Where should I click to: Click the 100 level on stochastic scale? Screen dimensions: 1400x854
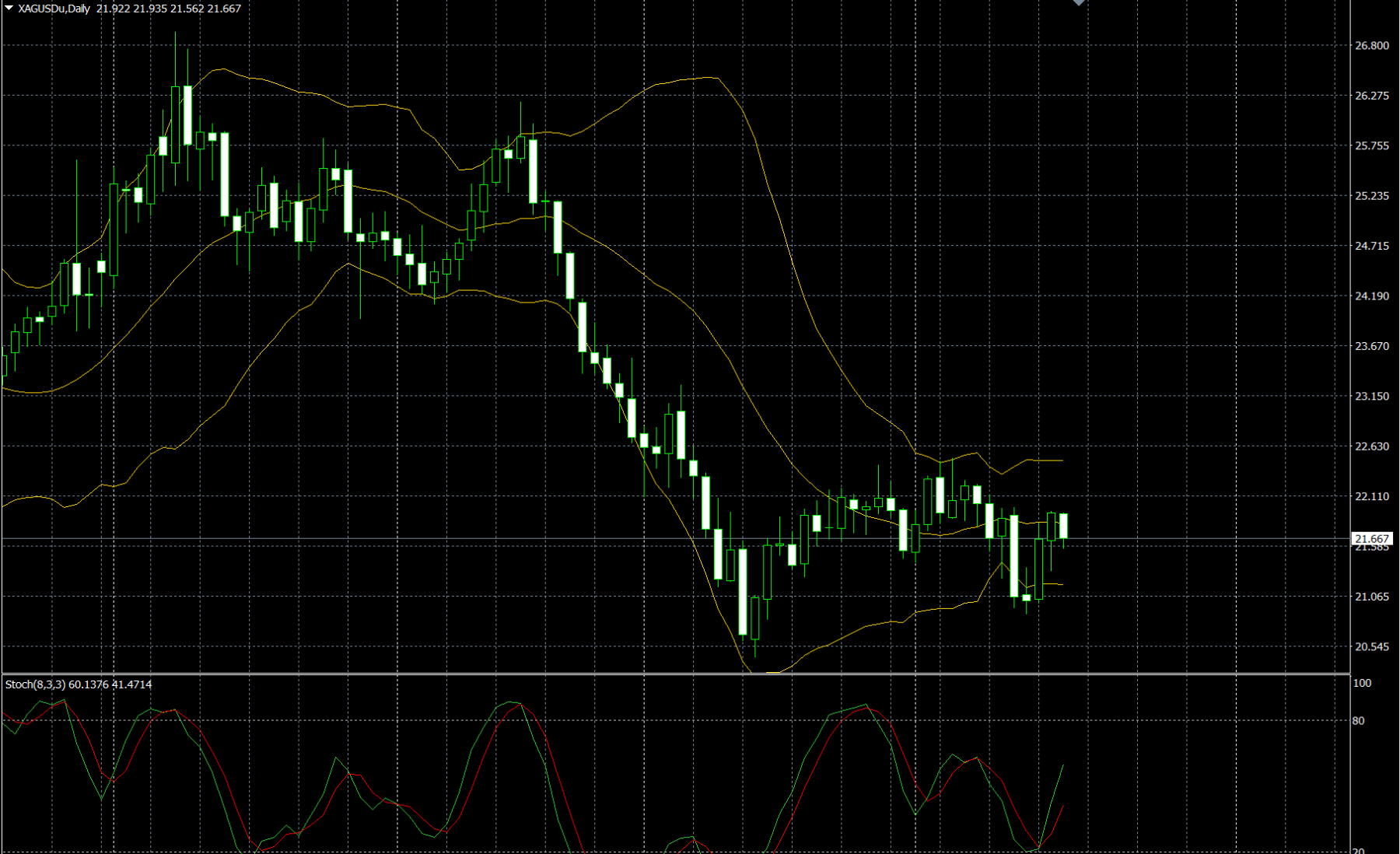click(1363, 683)
